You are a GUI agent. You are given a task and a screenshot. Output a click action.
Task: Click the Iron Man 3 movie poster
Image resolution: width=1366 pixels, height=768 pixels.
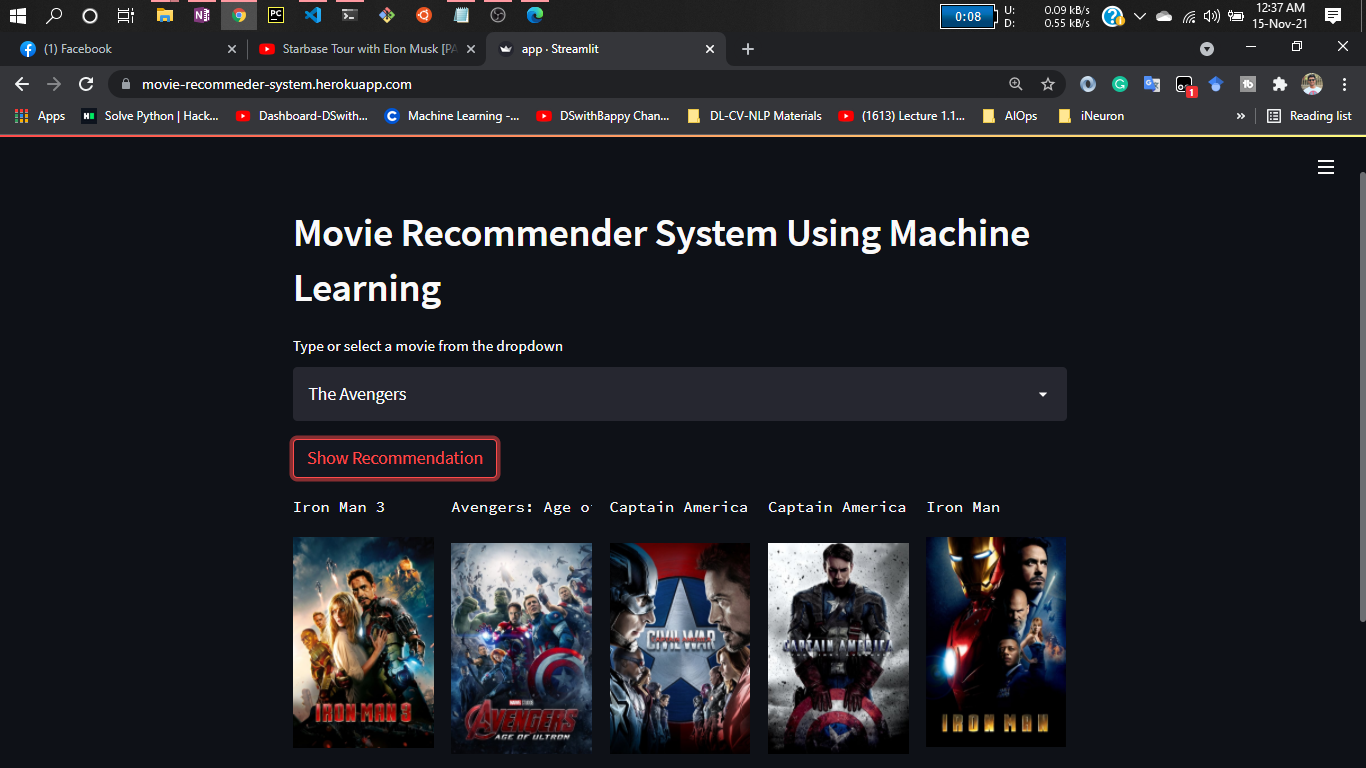(363, 642)
